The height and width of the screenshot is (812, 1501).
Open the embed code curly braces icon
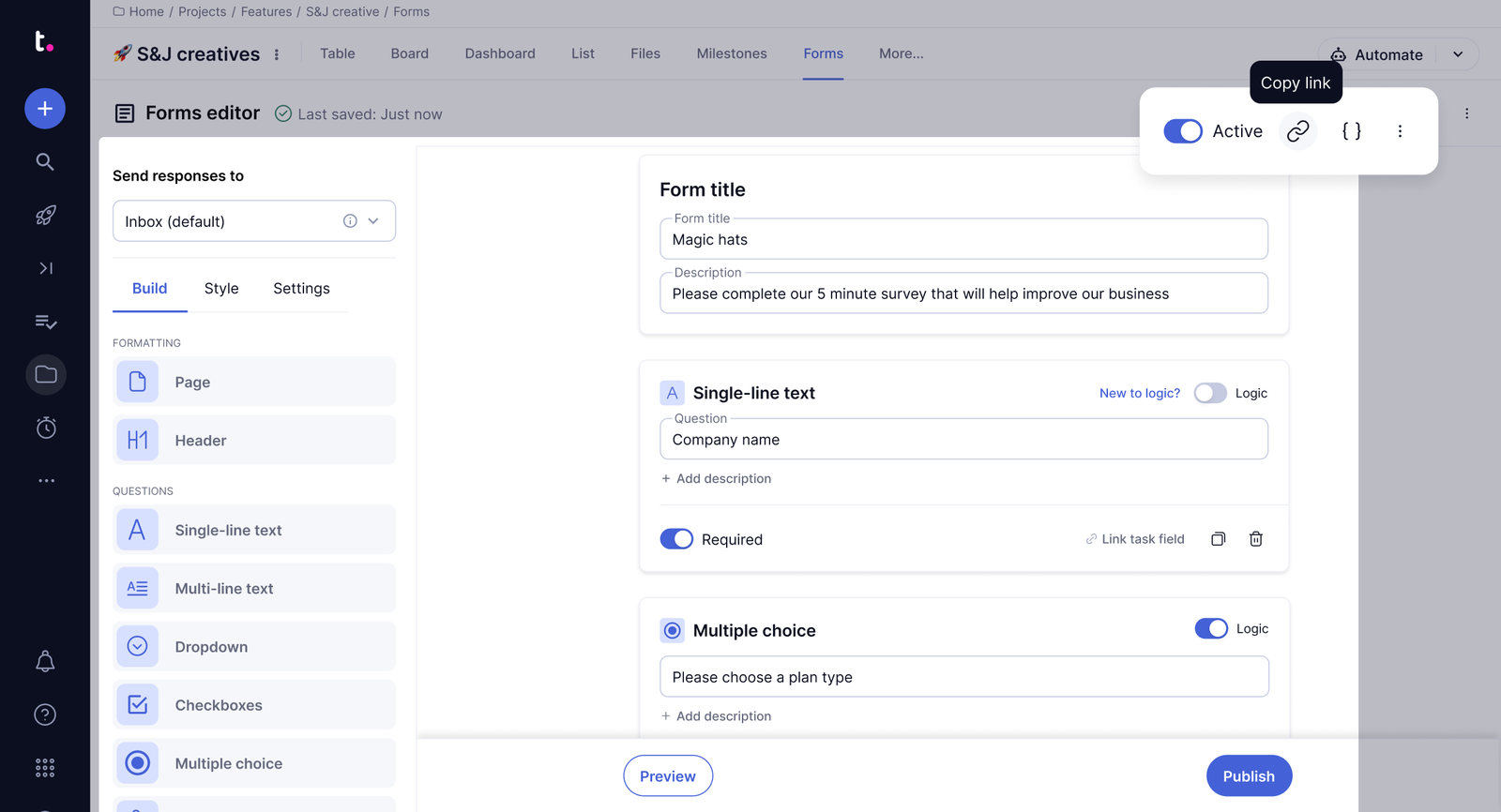[x=1351, y=131]
